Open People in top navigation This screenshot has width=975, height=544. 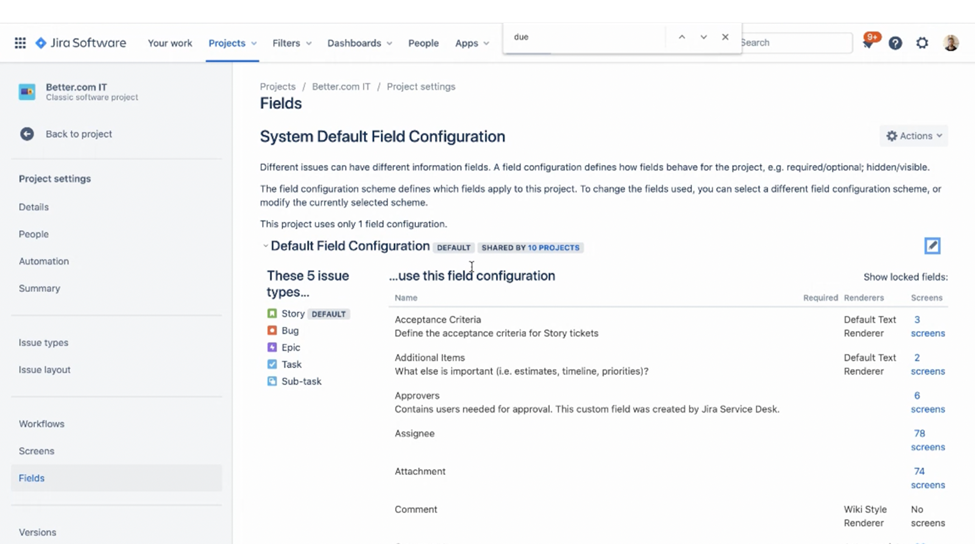click(423, 43)
